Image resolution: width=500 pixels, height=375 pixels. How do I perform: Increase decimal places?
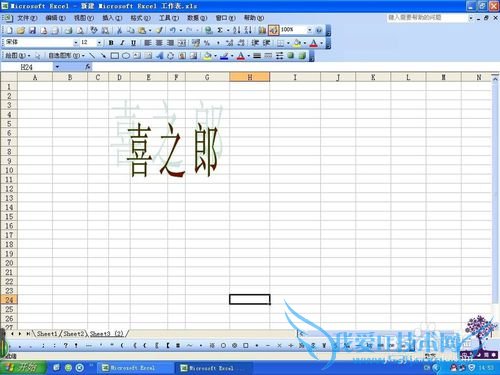pyautogui.click(x=229, y=43)
